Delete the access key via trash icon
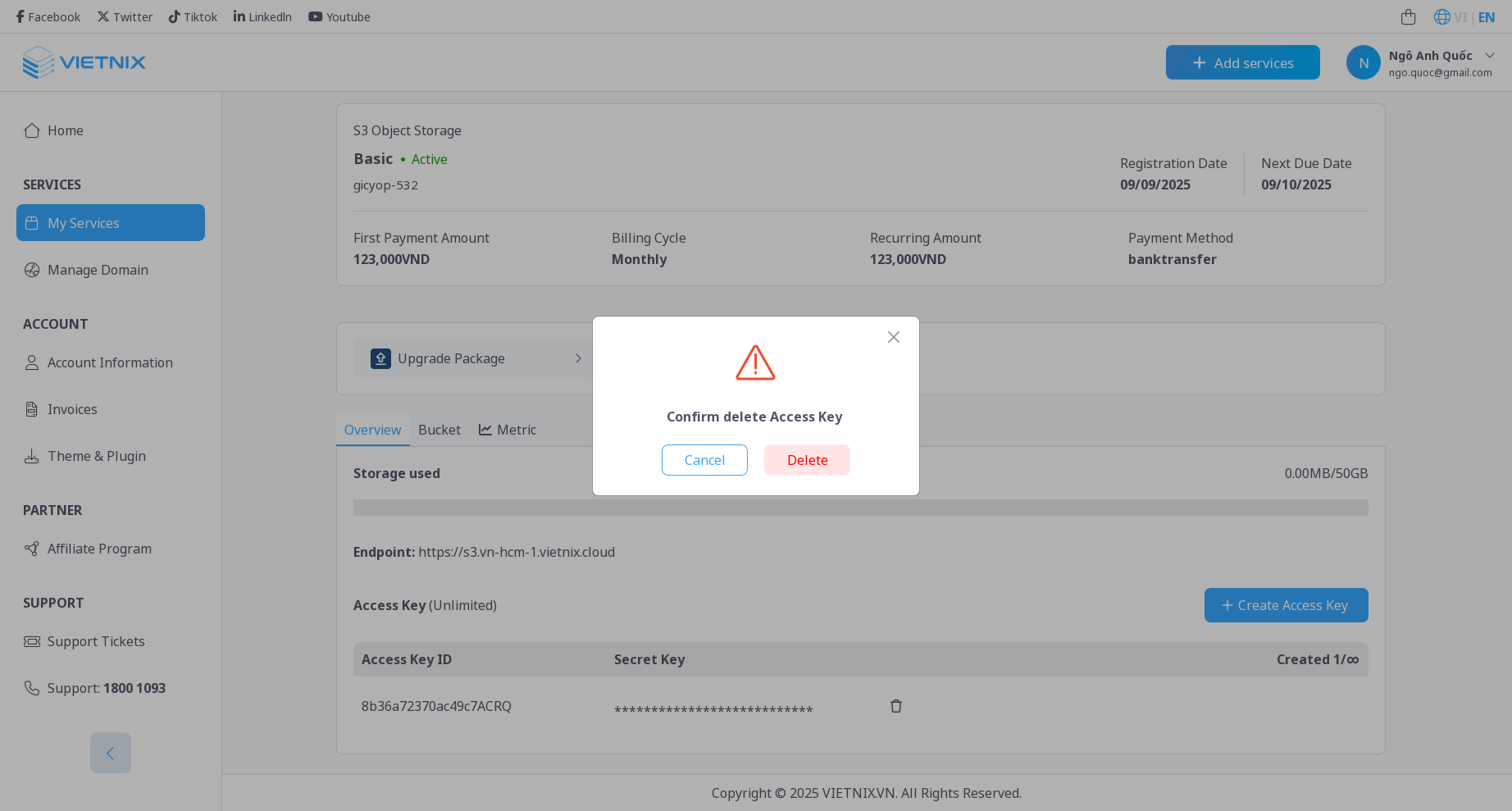Viewport: 1512px width, 811px height. tap(895, 705)
